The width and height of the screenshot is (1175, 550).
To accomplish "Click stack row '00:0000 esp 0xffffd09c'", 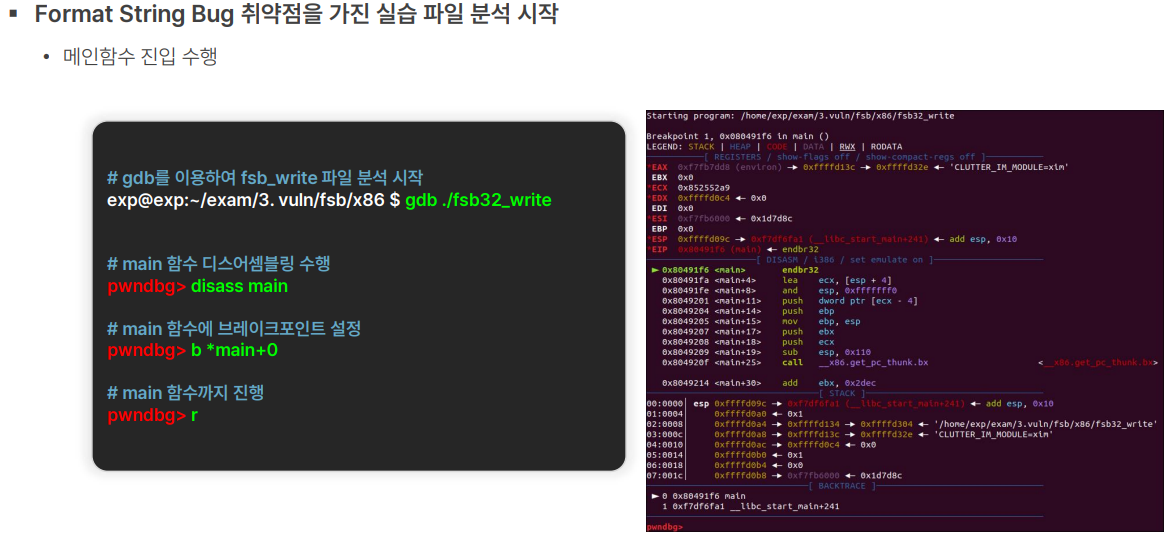I will tap(850, 403).
